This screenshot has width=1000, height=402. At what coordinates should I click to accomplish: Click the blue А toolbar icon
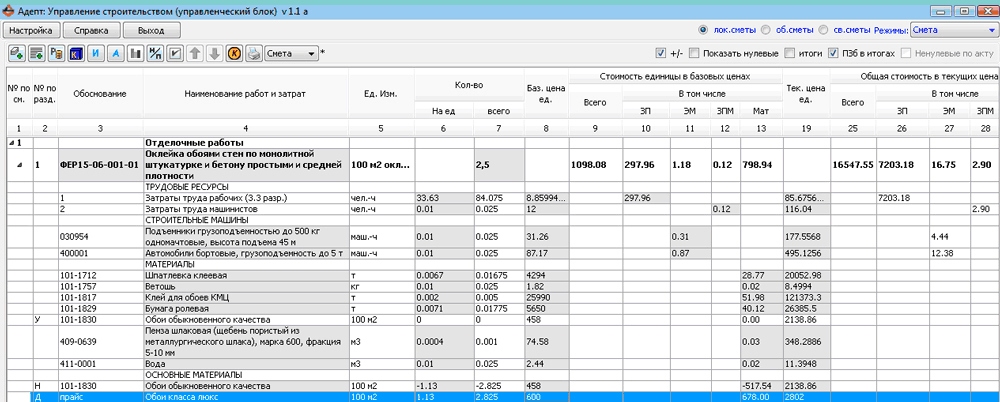115,53
